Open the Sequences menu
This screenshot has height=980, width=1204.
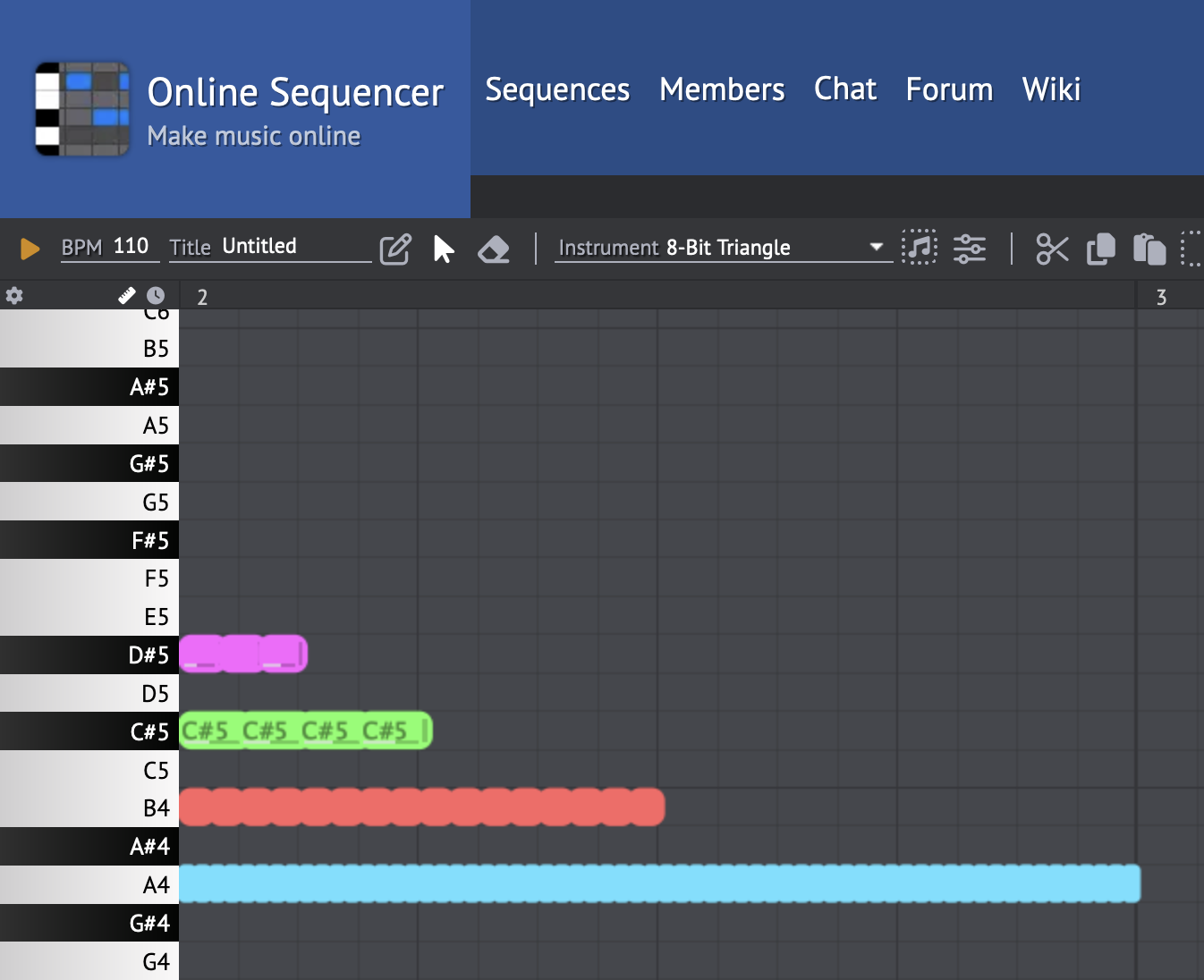(x=557, y=89)
